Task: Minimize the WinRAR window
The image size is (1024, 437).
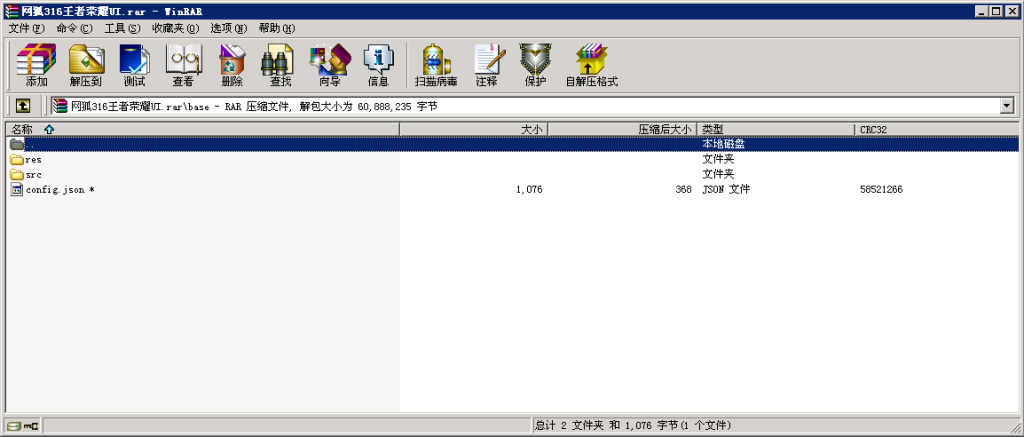Action: (982, 11)
